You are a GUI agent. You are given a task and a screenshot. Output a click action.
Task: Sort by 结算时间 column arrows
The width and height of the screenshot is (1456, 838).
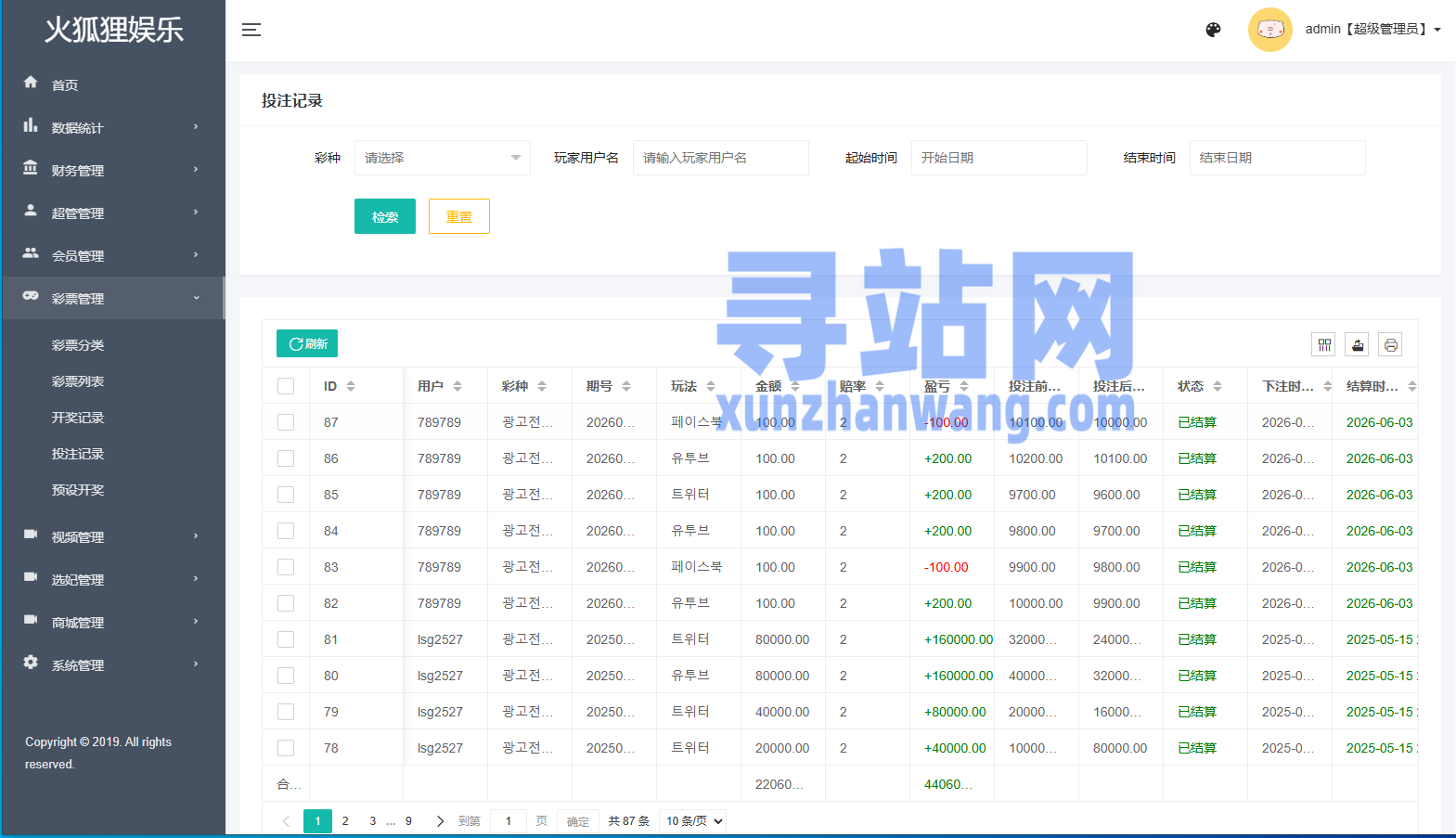click(x=1412, y=386)
